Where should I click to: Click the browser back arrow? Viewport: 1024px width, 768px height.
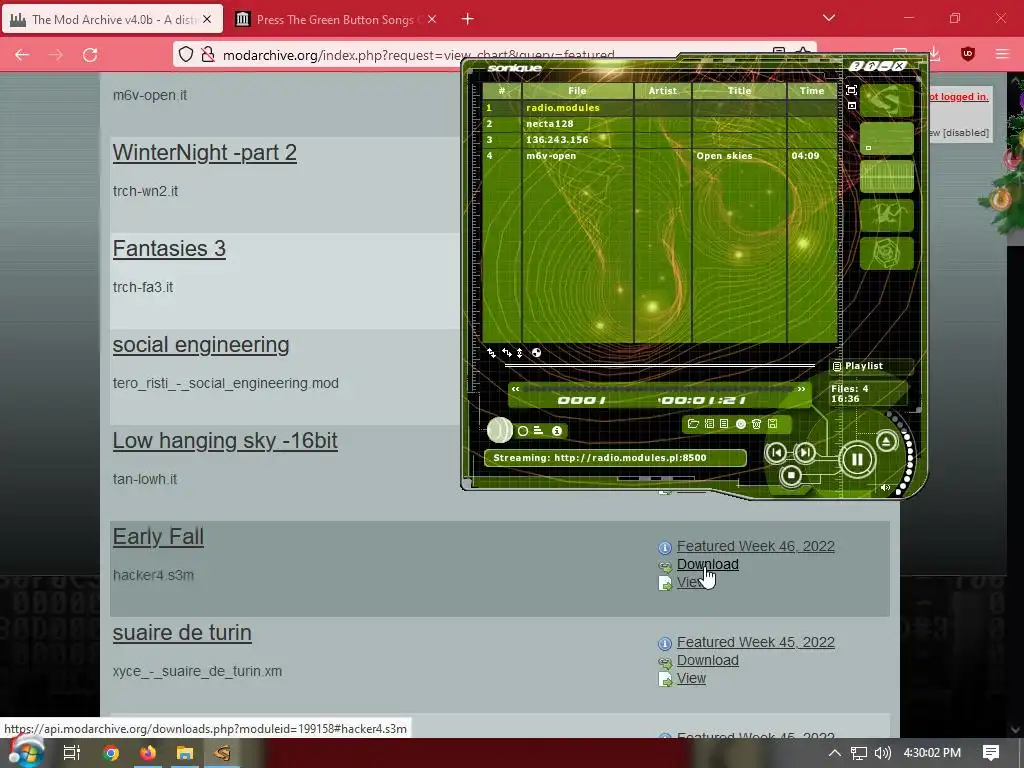coord(22,55)
